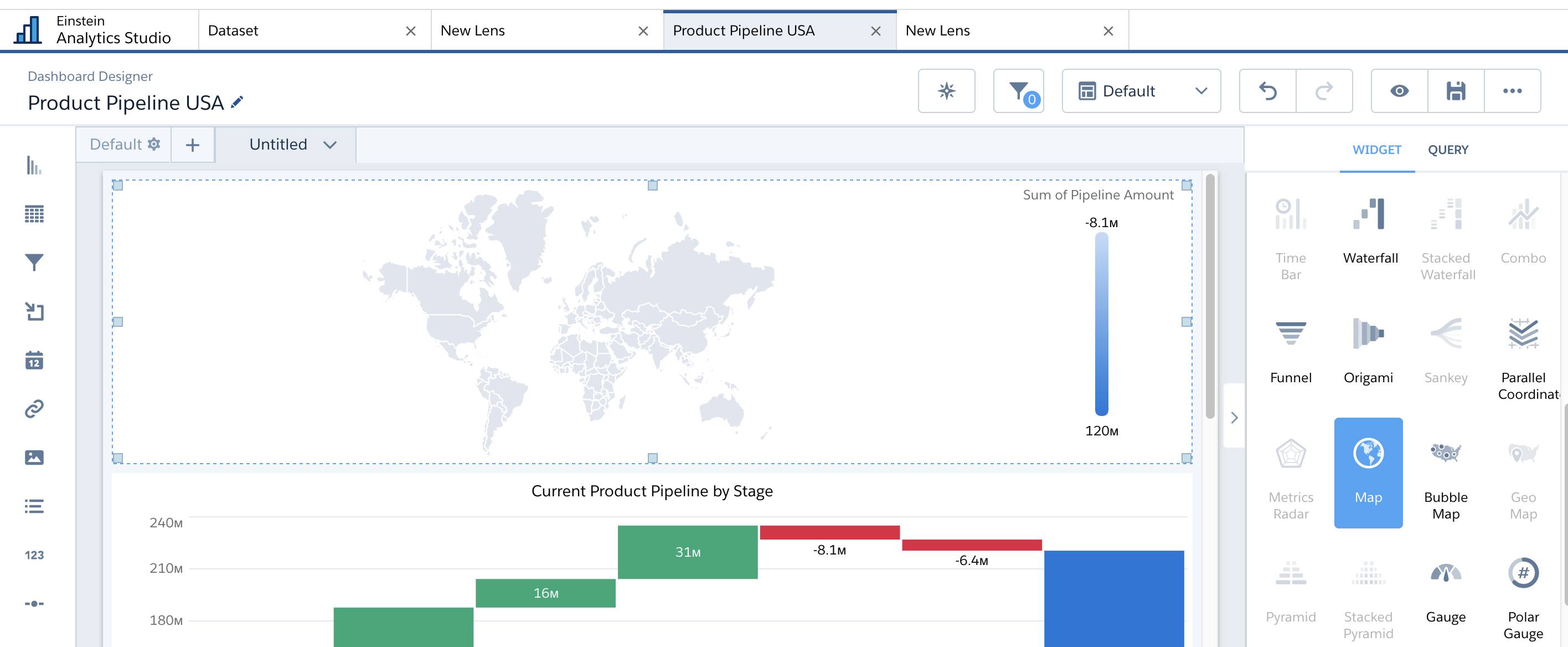
Task: Switch to the WIDGET tab
Action: pos(1377,149)
